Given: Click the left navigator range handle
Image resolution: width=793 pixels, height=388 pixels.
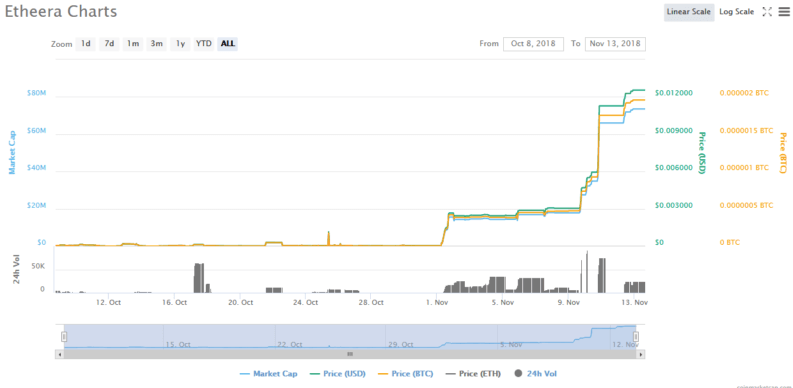Looking at the screenshot, I should (64, 336).
